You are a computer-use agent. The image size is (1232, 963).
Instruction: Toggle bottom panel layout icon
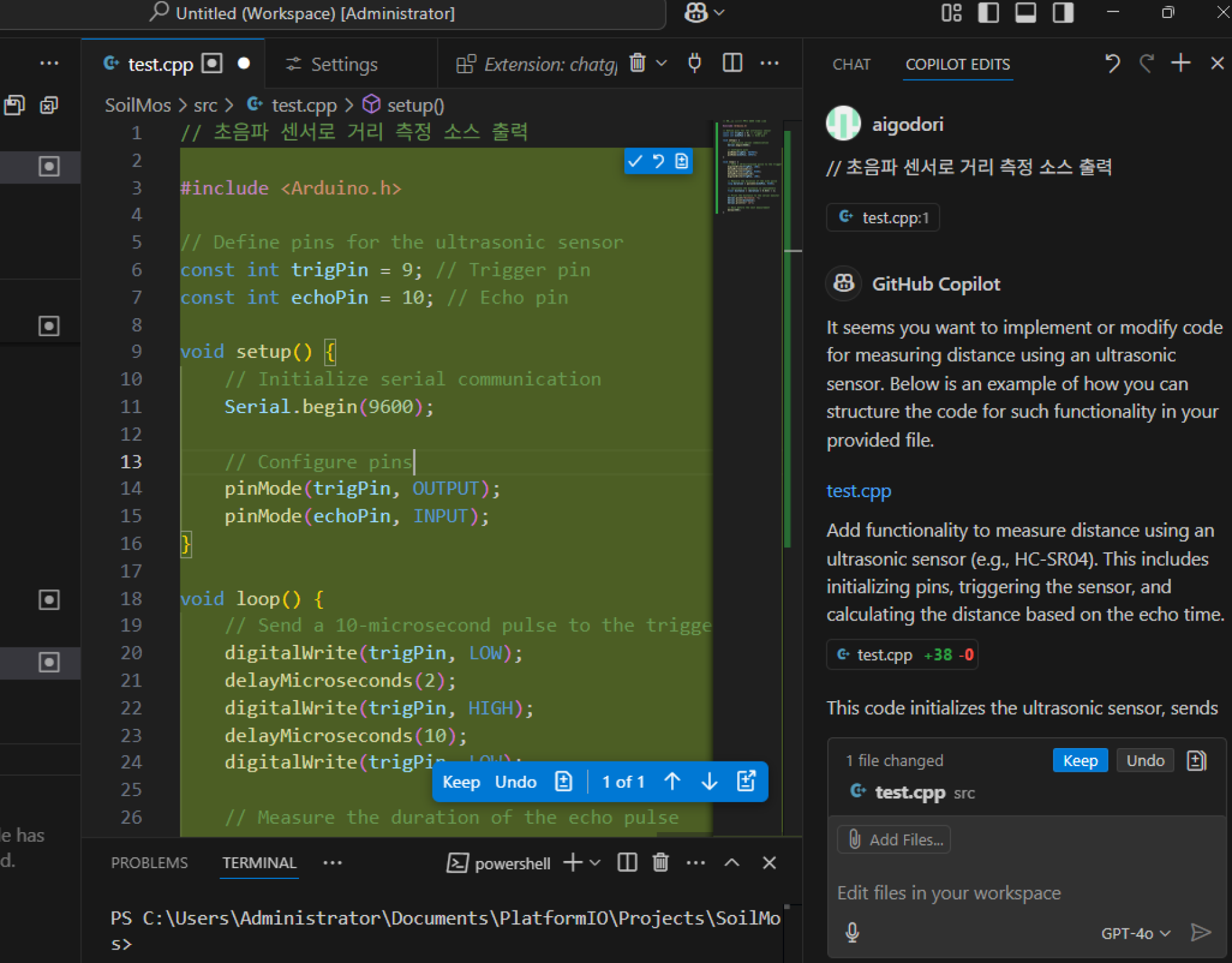[1025, 13]
